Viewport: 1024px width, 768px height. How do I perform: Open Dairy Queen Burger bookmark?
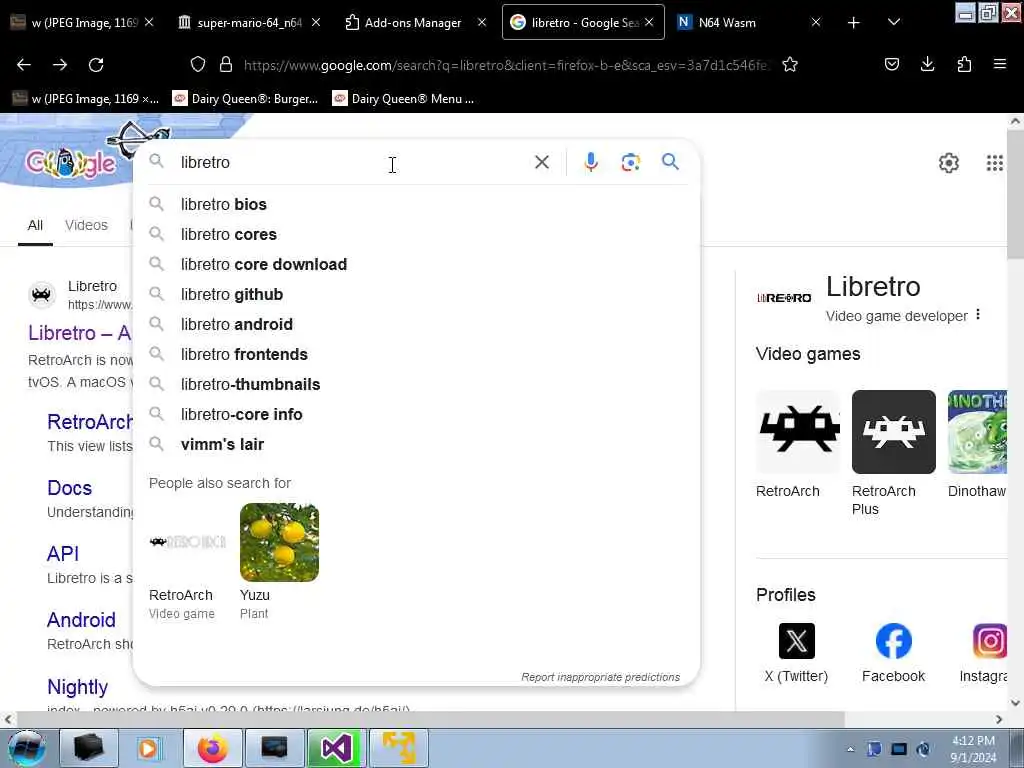(246, 99)
